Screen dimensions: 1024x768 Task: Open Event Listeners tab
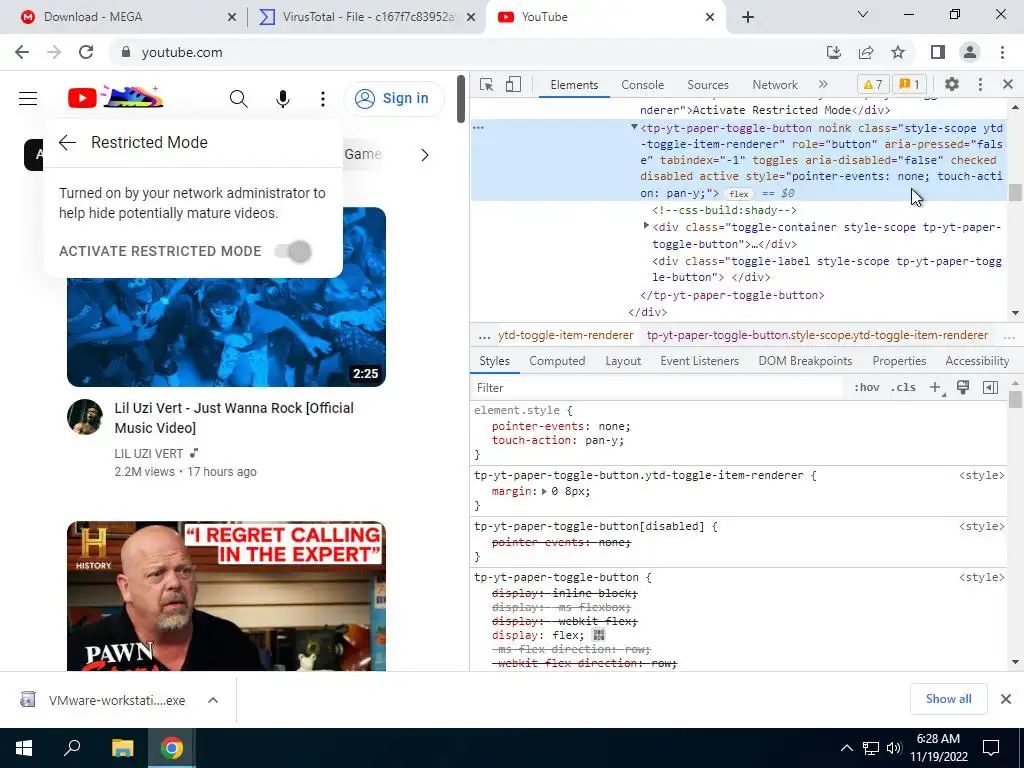699,361
